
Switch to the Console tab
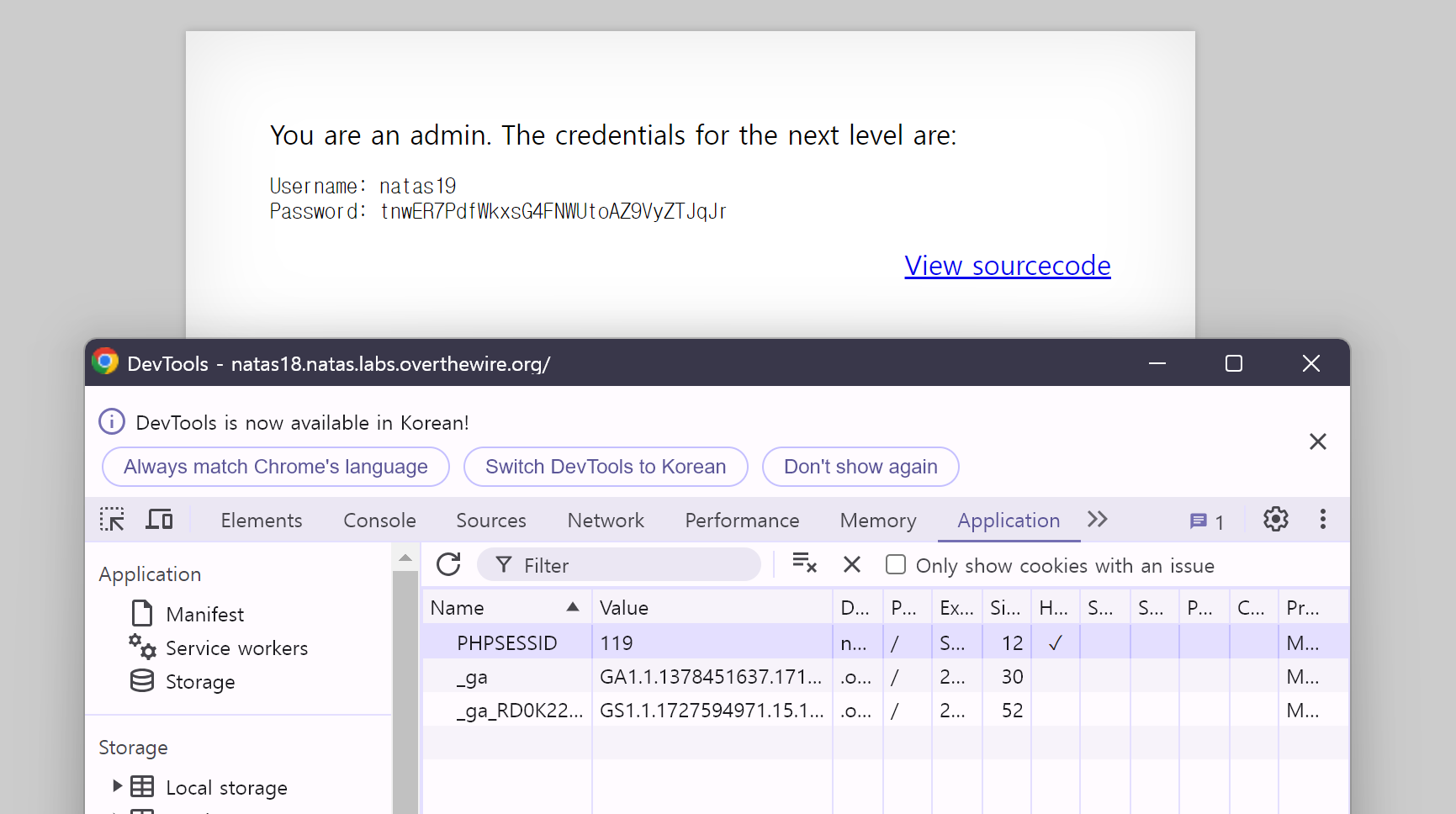click(379, 521)
